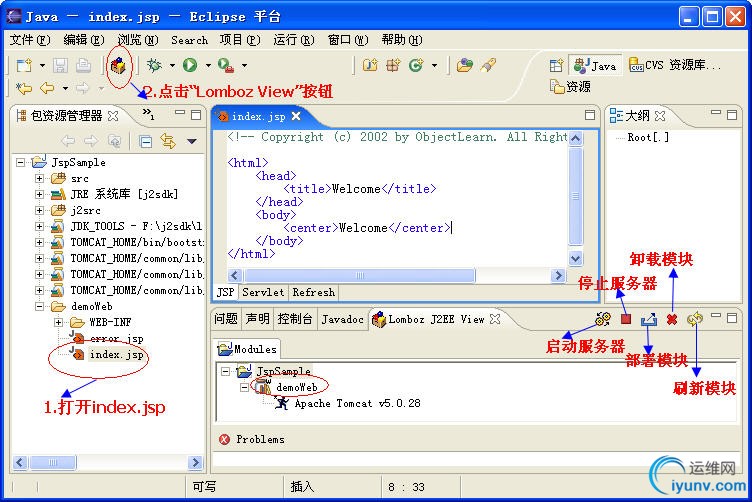Image resolution: width=752 pixels, height=502 pixels.
Task: Click the Last Edit Location icon
Action: point(24,88)
